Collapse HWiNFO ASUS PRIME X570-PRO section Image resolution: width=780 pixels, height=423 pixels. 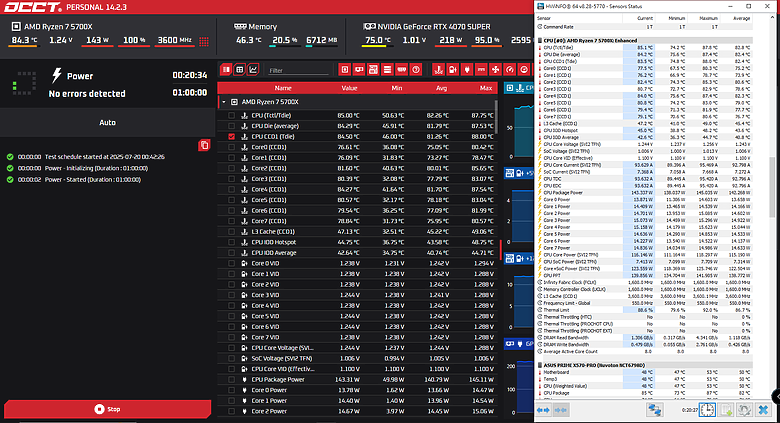540,365
